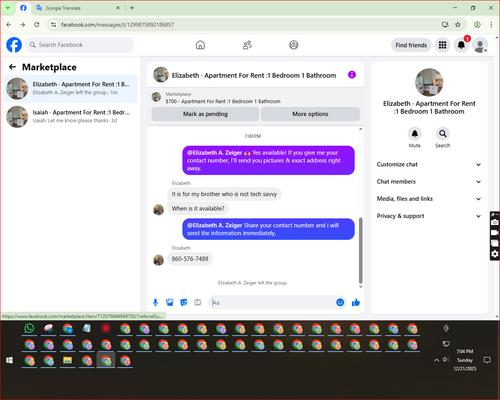Click the Mark as pending button

pos(205,114)
